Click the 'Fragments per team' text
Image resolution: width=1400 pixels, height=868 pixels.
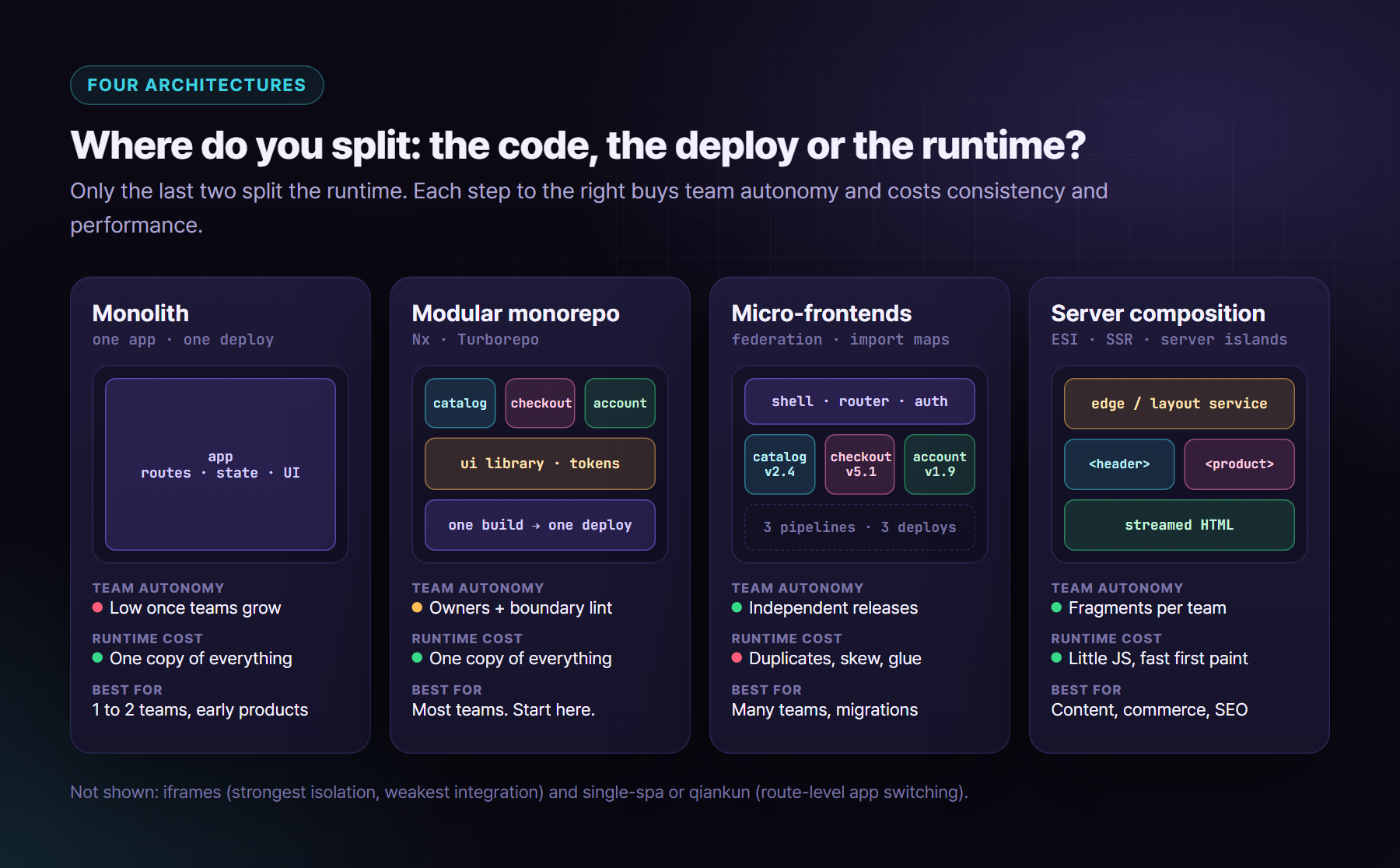click(x=1147, y=608)
